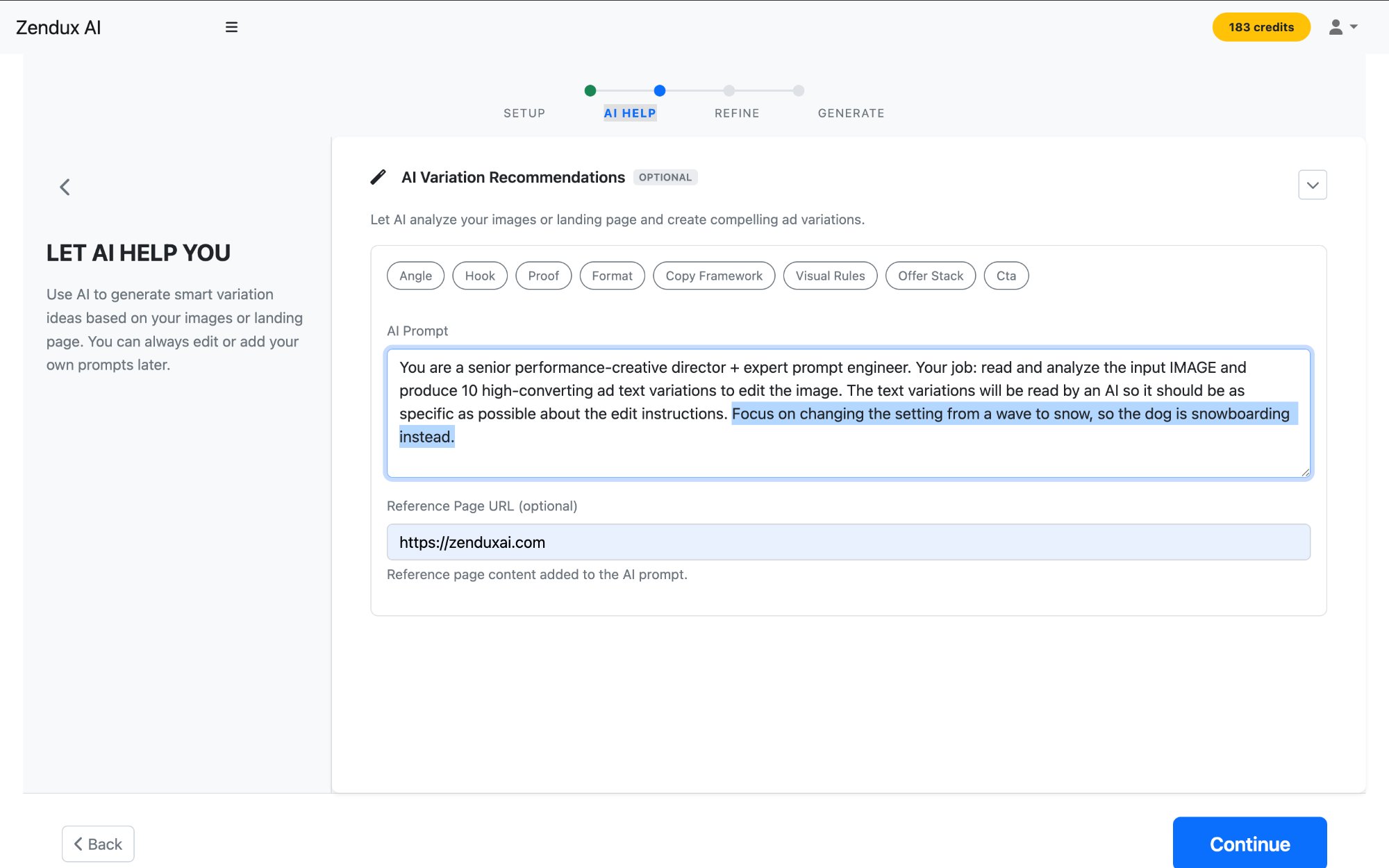Viewport: 1389px width, 868px height.
Task: Click the Back button
Action: point(98,844)
